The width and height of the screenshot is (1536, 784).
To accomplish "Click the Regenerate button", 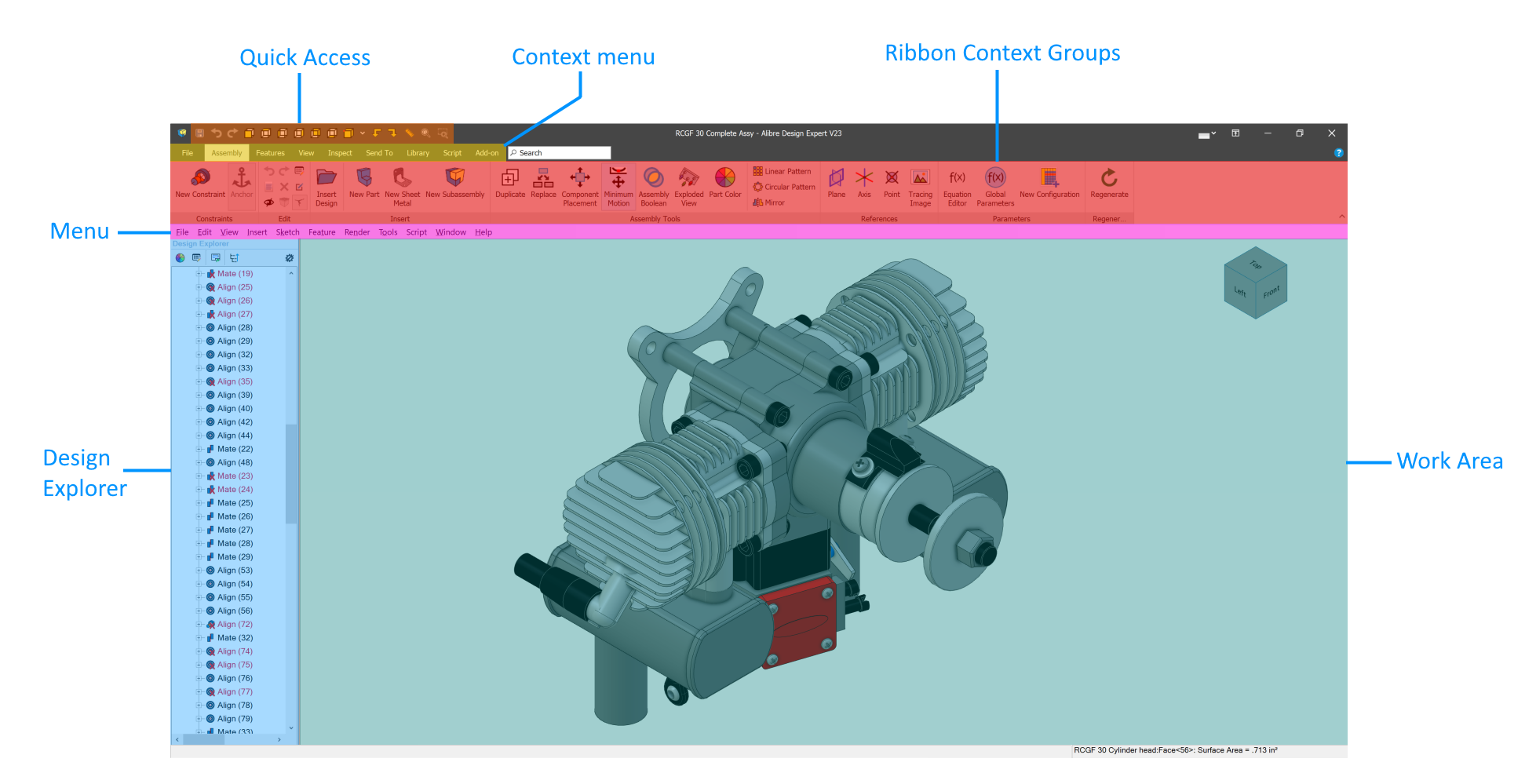I will click(1109, 184).
